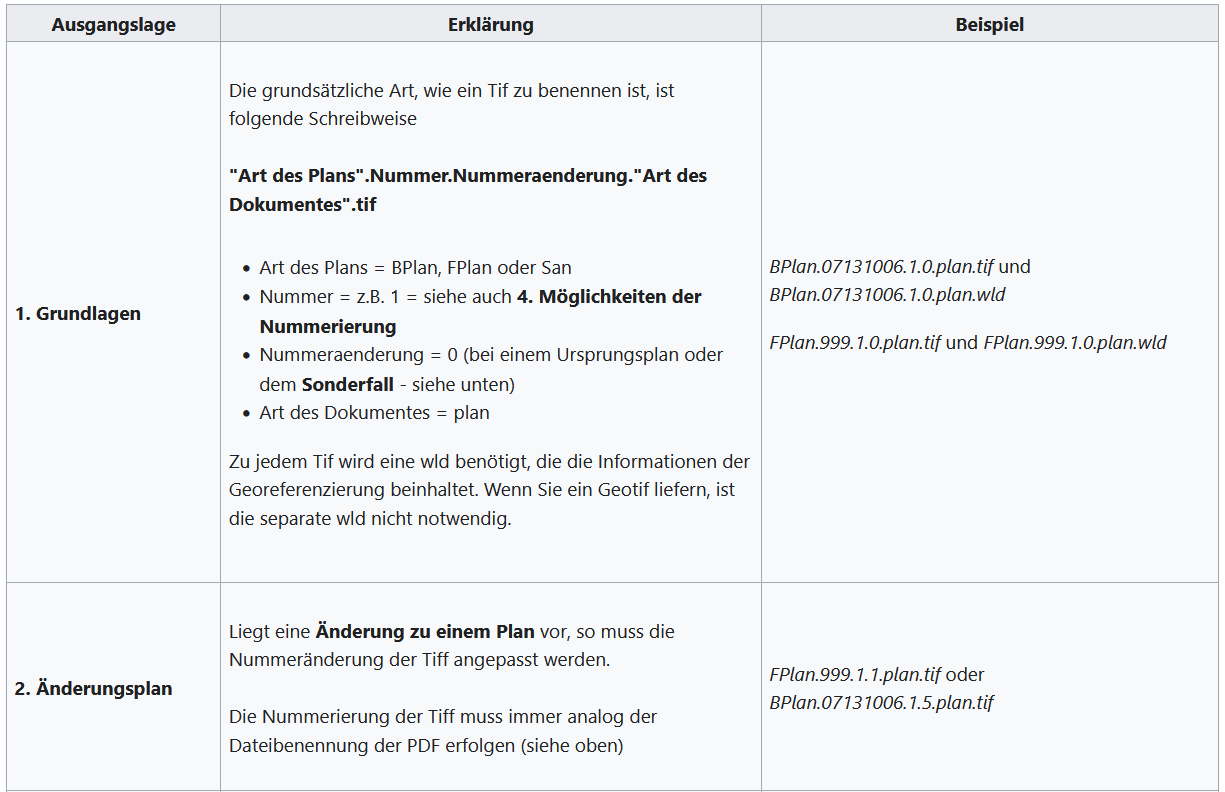The height and width of the screenshot is (792, 1225).
Task: Click the Erklärung column header
Action: [490, 25]
